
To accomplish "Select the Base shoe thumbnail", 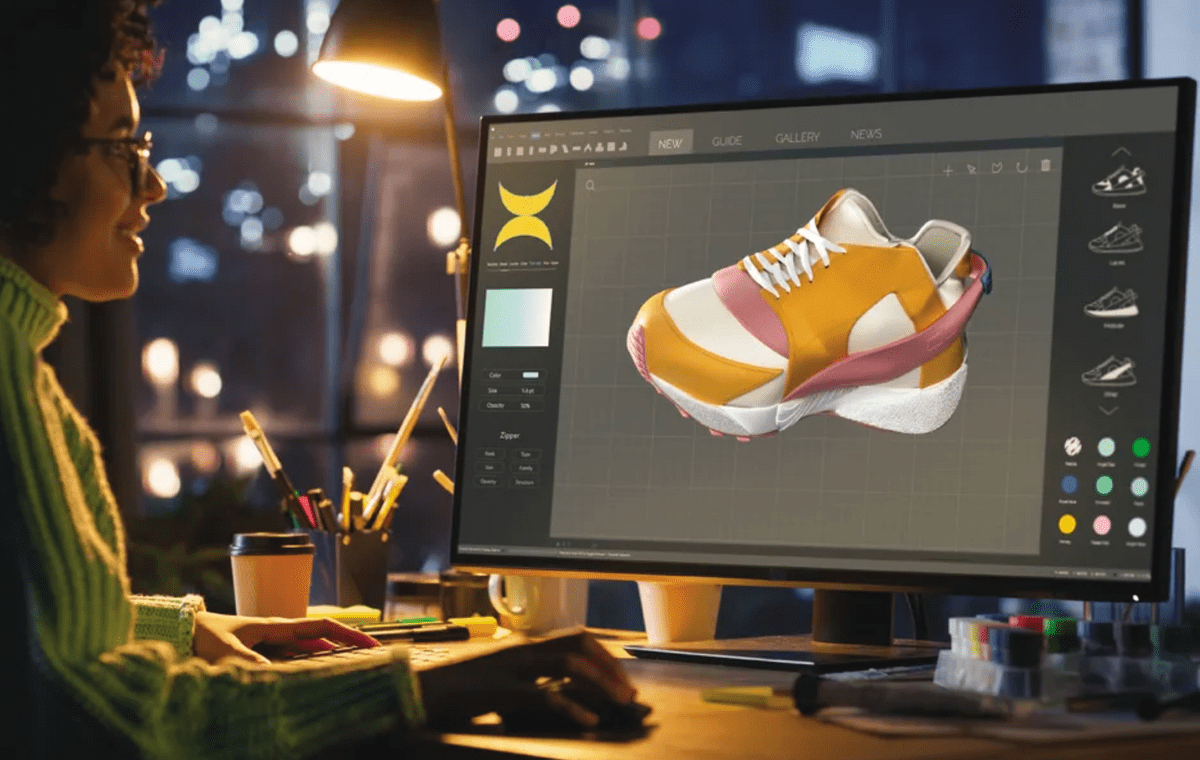I will pos(1118,181).
